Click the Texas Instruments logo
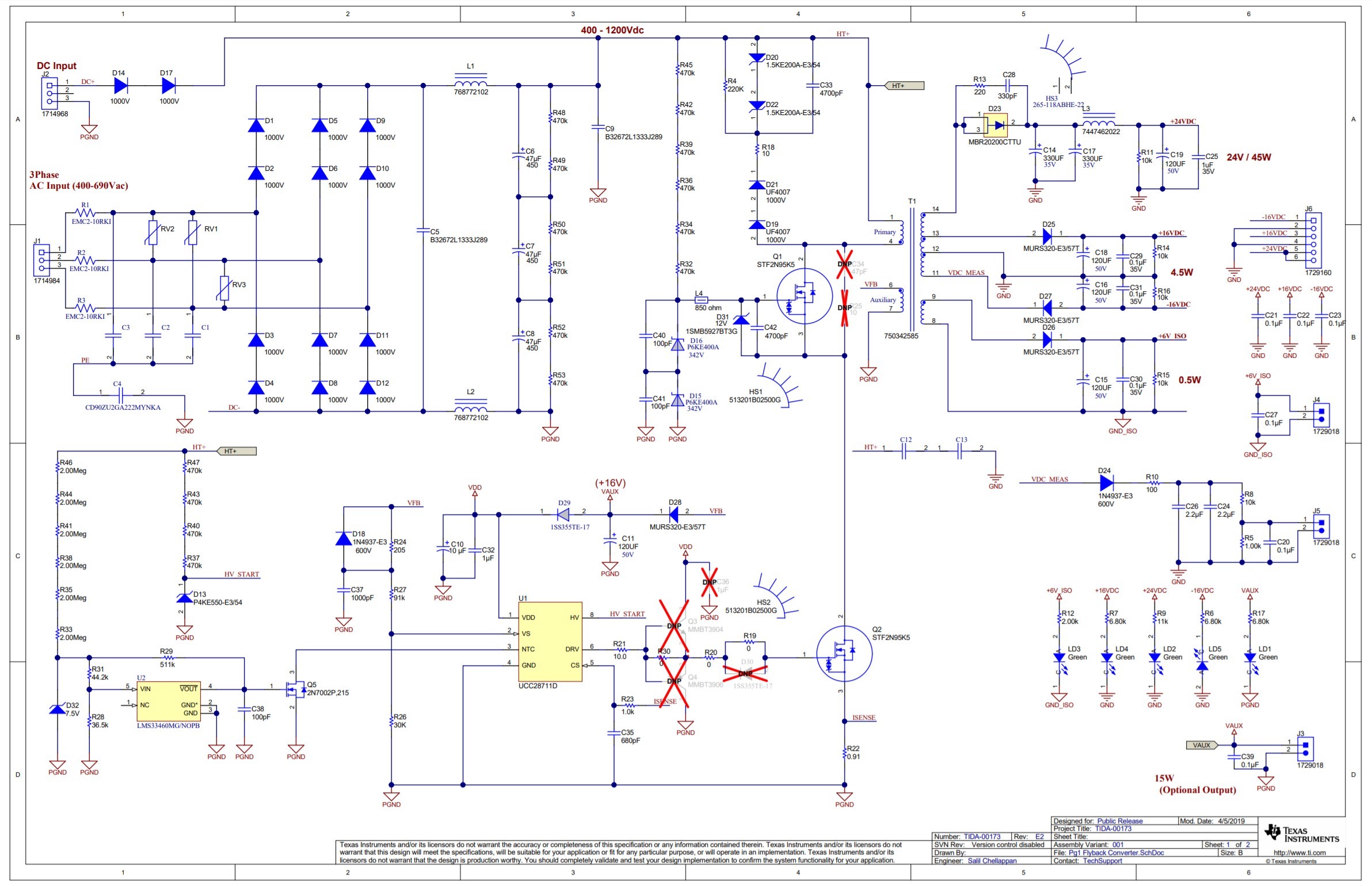Image resolution: width=1372 pixels, height=886 pixels. 1301,833
